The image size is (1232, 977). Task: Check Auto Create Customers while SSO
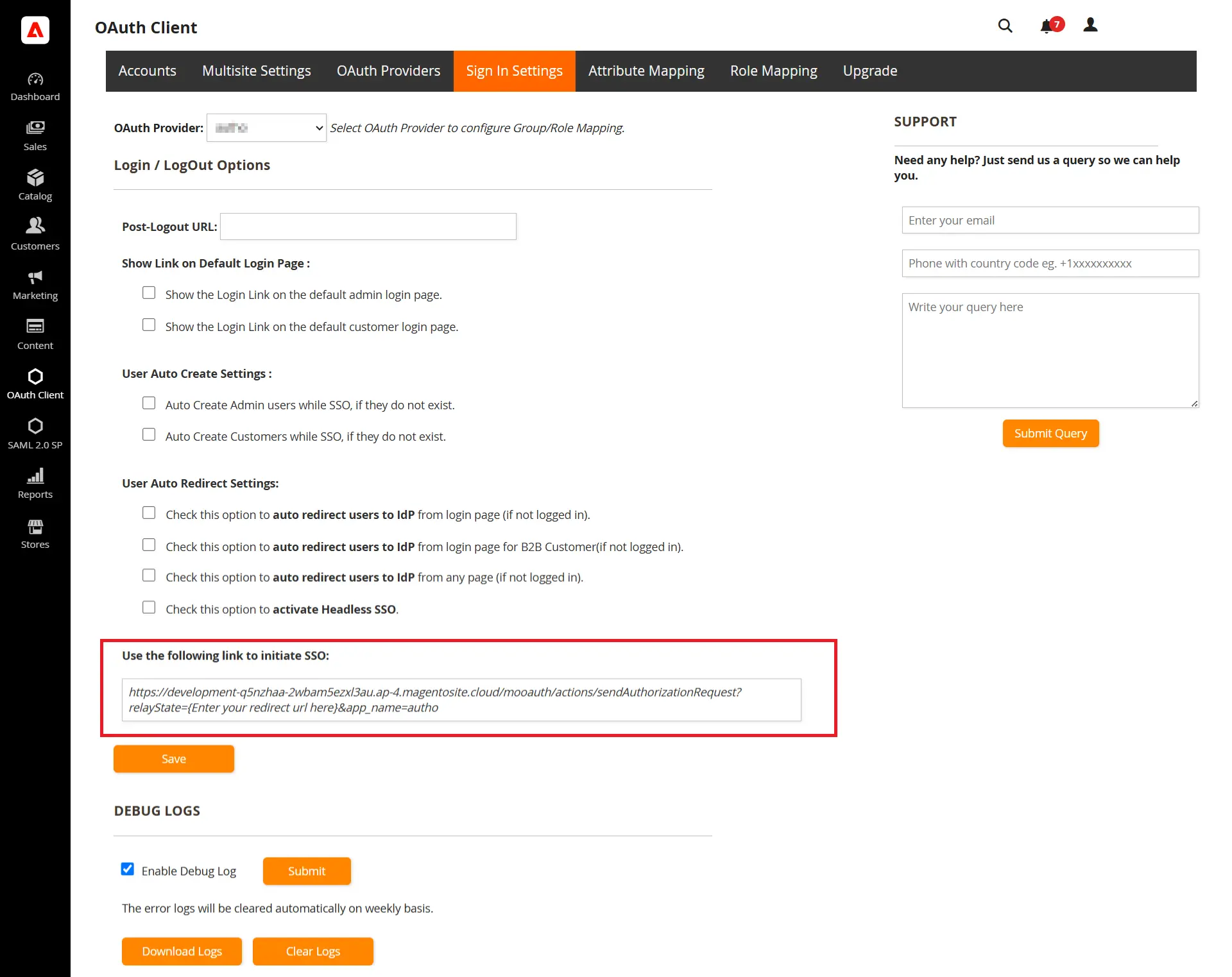tap(149, 435)
